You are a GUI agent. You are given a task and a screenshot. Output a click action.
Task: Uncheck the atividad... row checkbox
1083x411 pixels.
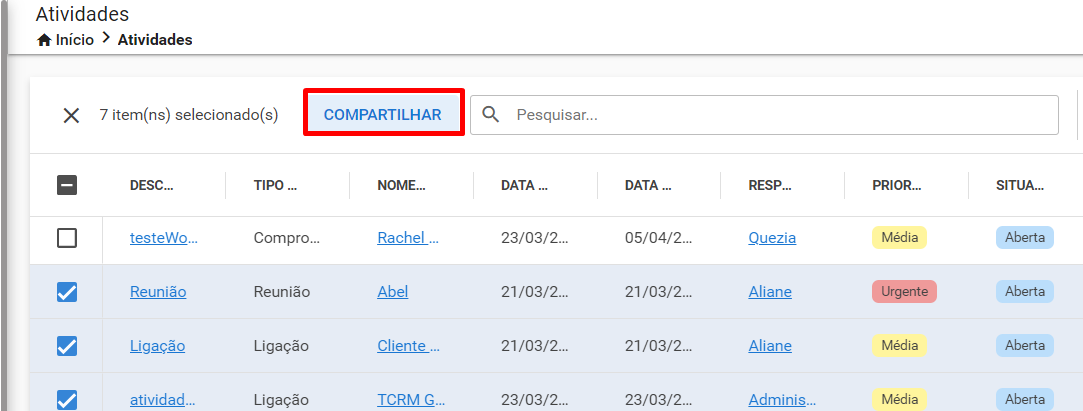click(67, 400)
